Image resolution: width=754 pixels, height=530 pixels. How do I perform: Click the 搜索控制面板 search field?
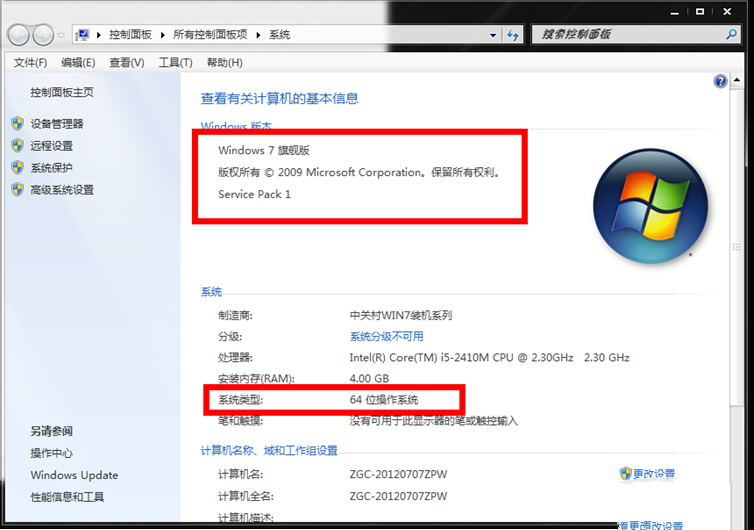point(625,35)
